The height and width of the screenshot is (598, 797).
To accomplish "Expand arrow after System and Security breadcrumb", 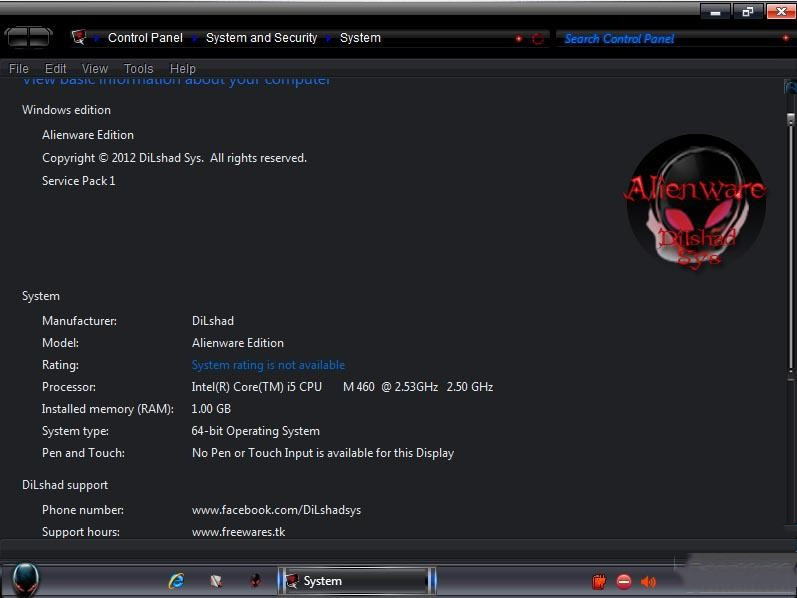I will [x=328, y=39].
